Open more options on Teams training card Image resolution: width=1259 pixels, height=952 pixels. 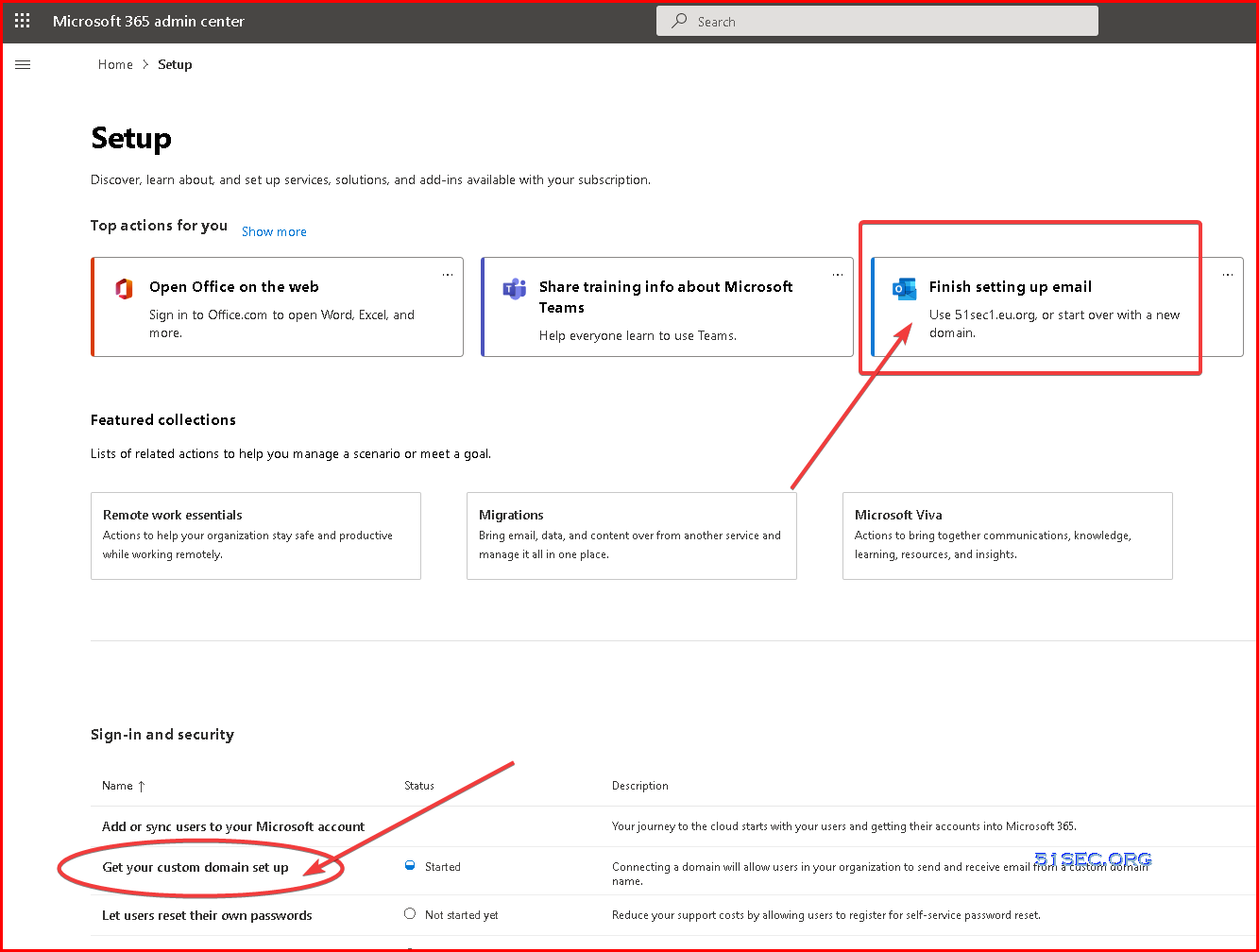pos(838,275)
